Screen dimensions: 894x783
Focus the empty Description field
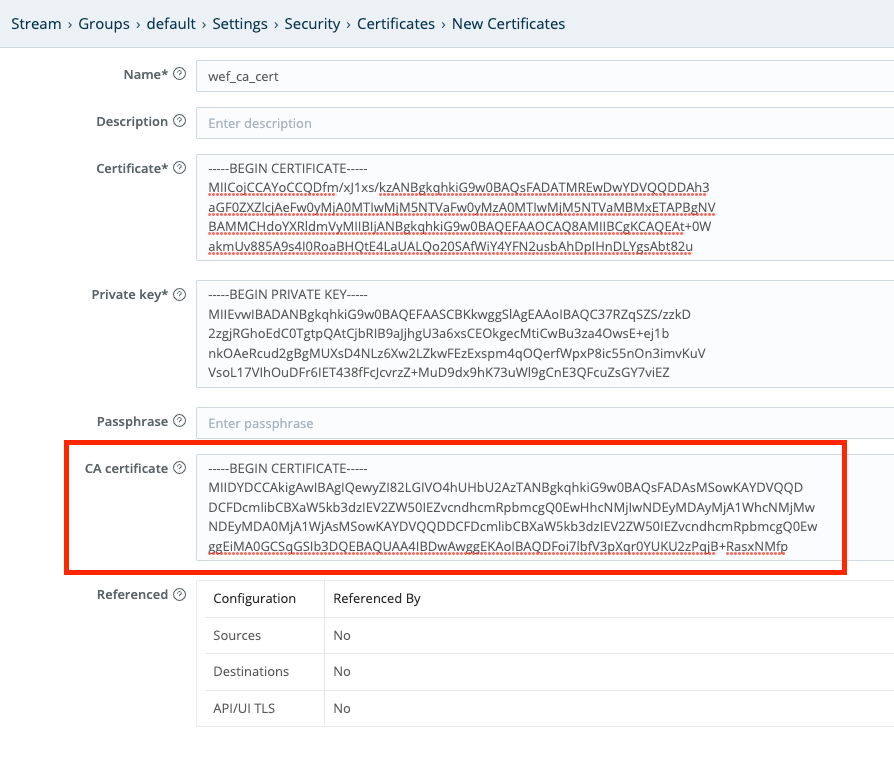(x=450, y=124)
